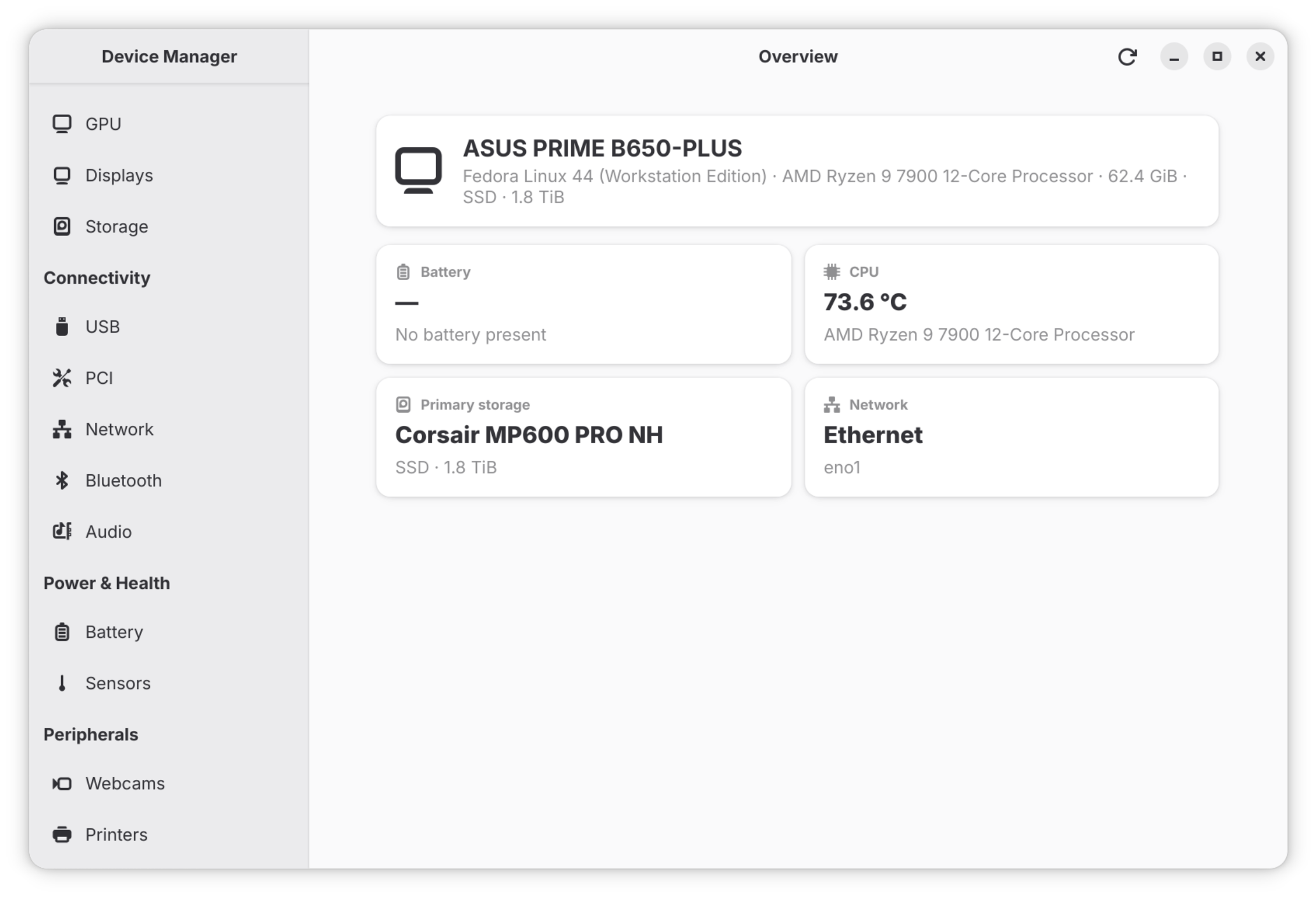Click the PCI tools icon in sidebar
Image resolution: width=1316 pixels, height=897 pixels.
(62, 378)
